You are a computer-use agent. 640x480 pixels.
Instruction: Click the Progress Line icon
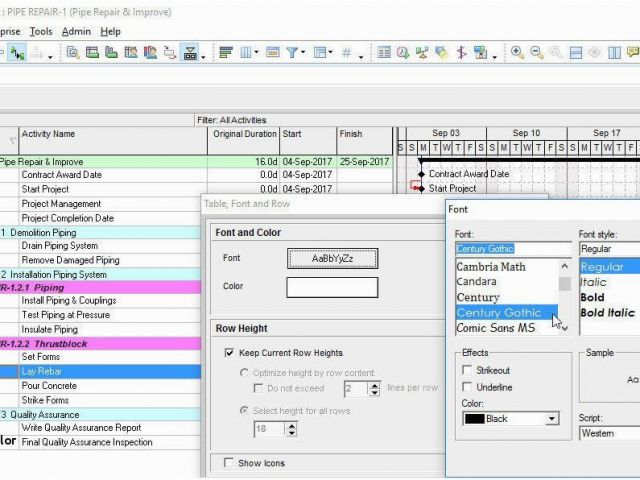click(x=462, y=53)
